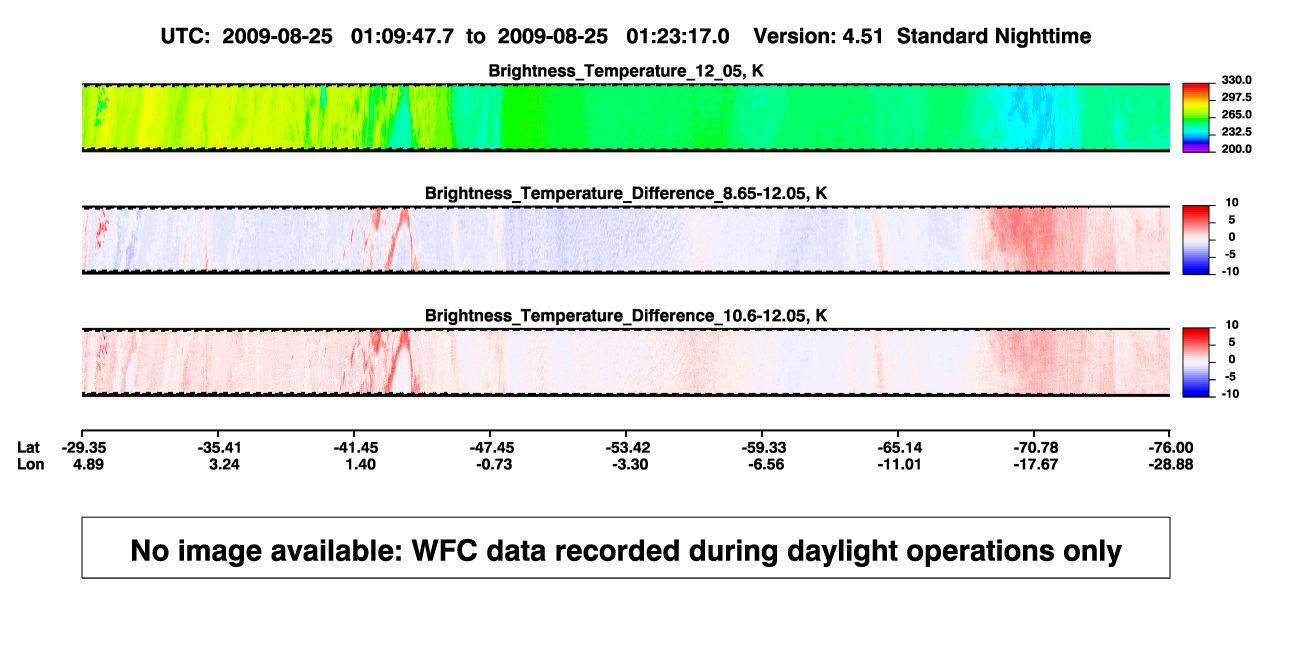This screenshot has width=1300, height=667.
Task: Click longitude value -0.73
Action: click(x=495, y=464)
